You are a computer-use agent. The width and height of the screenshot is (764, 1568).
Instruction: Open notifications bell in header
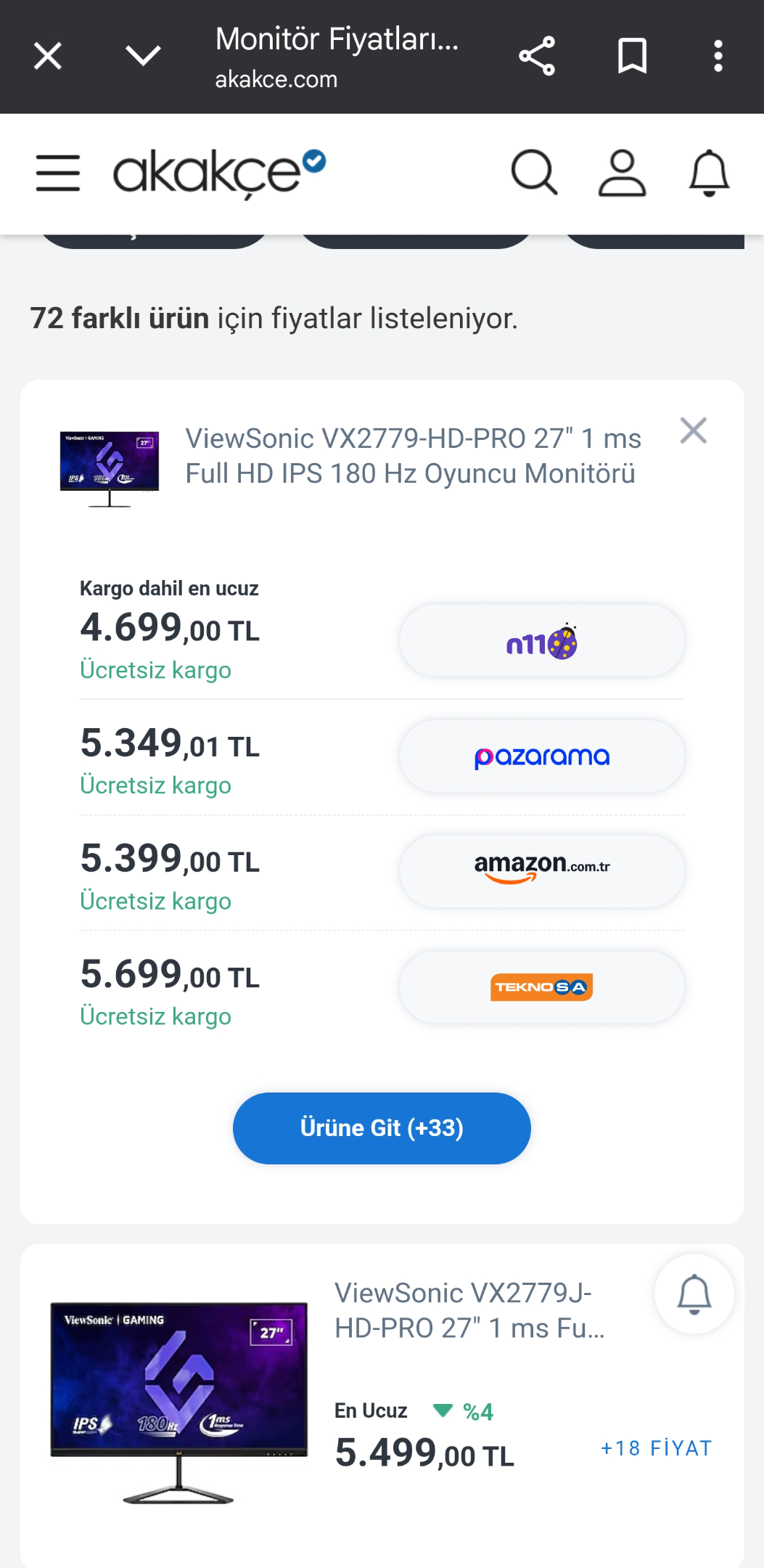coord(709,173)
